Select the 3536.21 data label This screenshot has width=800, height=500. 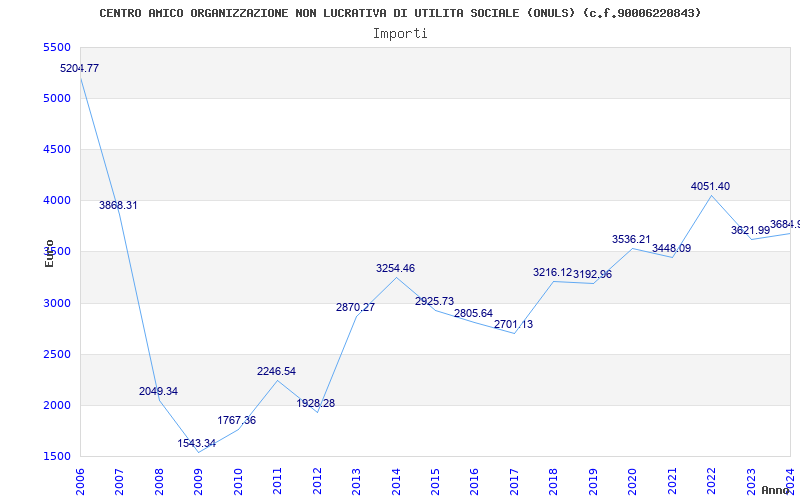(x=631, y=239)
